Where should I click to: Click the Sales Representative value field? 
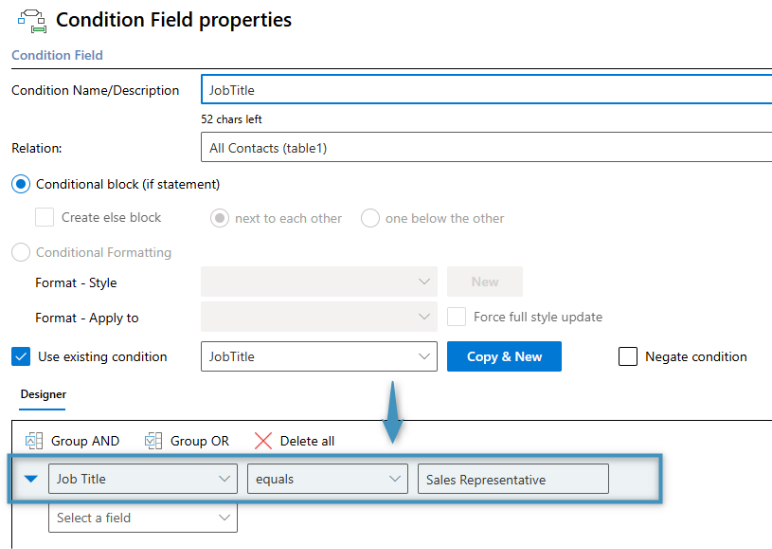(x=513, y=479)
